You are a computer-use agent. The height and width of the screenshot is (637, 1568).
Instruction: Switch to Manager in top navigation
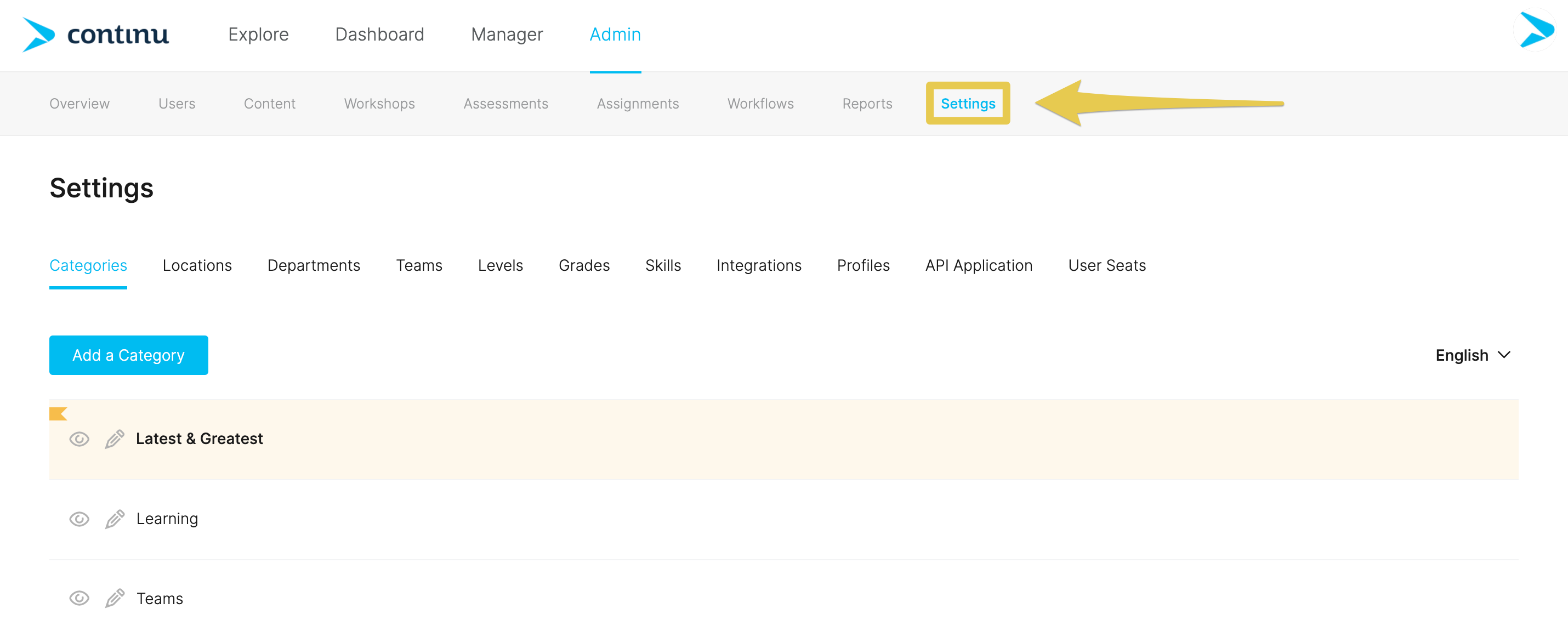click(x=507, y=35)
